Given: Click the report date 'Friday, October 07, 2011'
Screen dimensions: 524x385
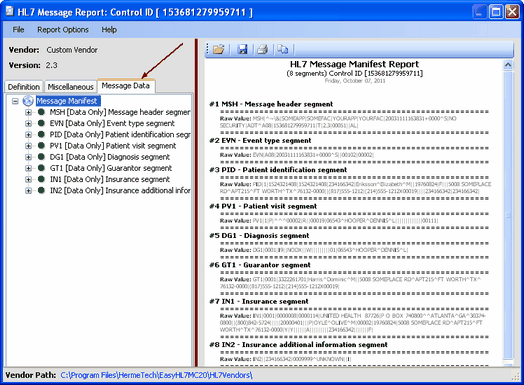Looking at the screenshot, I should [x=355, y=81].
